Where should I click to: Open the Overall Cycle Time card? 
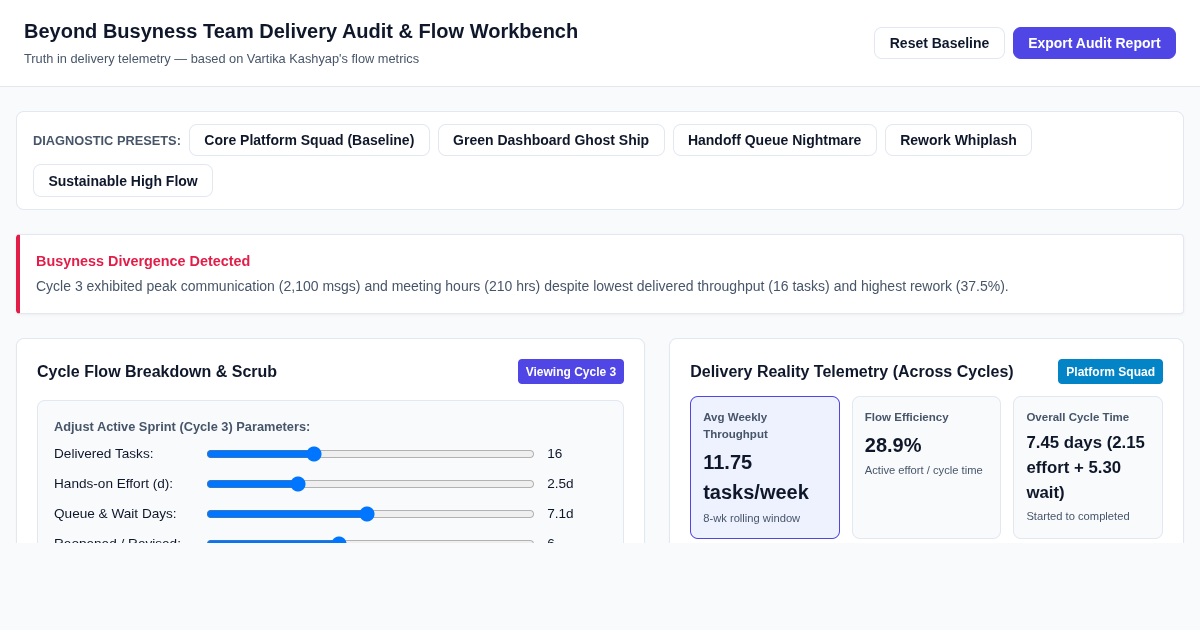pos(1088,467)
